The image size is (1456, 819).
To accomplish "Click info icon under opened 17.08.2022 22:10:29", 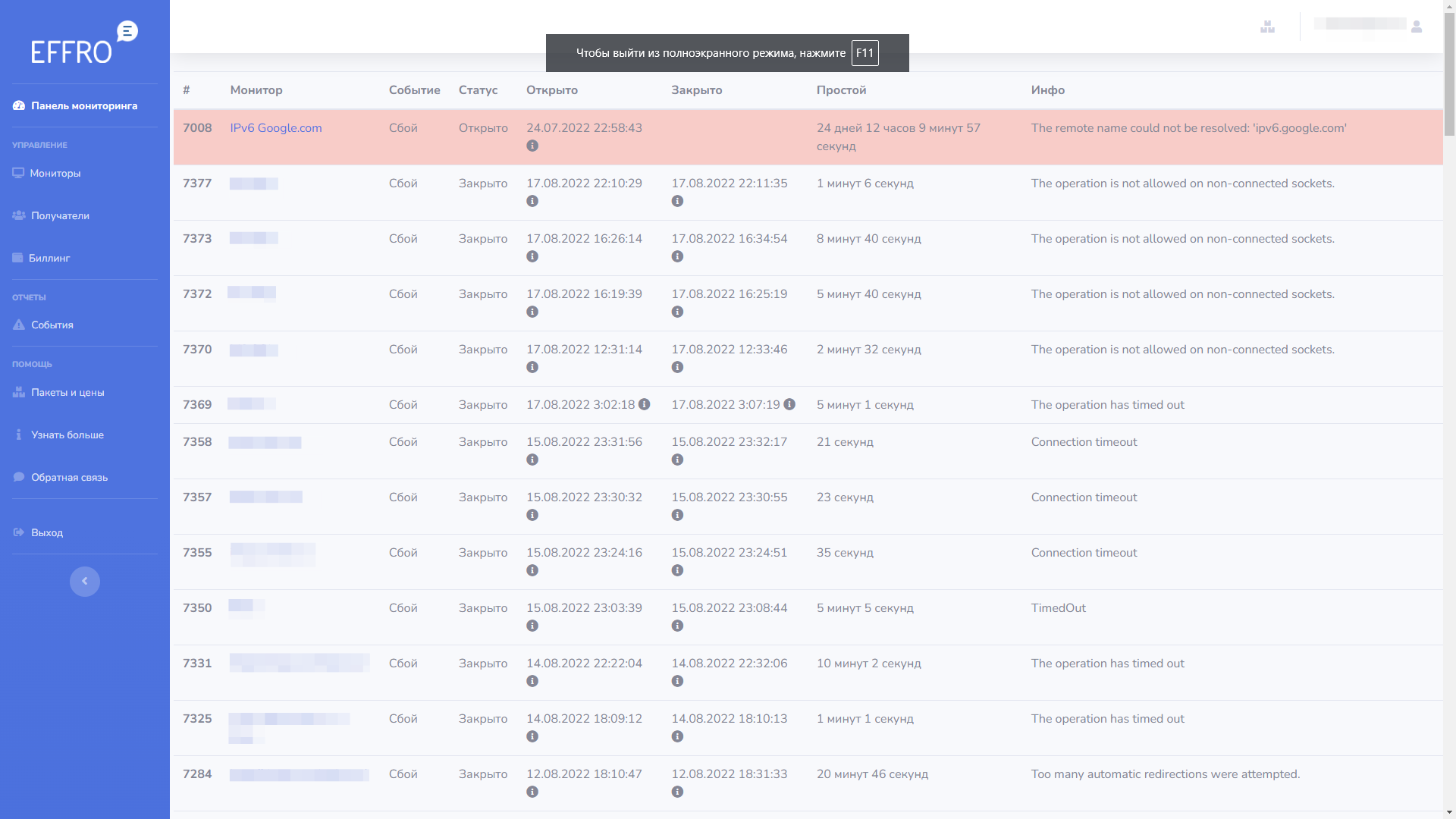I will (x=532, y=201).
